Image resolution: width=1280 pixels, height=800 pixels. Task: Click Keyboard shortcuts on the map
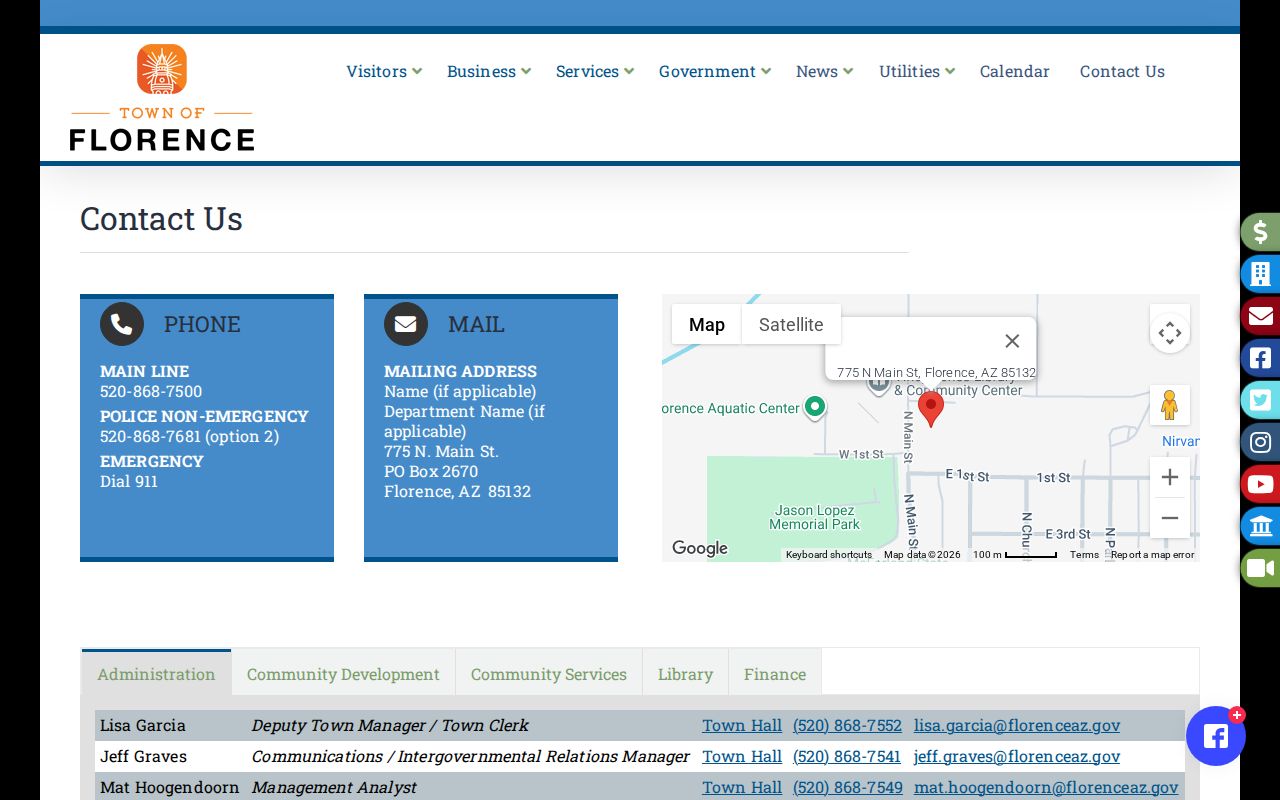pos(829,555)
